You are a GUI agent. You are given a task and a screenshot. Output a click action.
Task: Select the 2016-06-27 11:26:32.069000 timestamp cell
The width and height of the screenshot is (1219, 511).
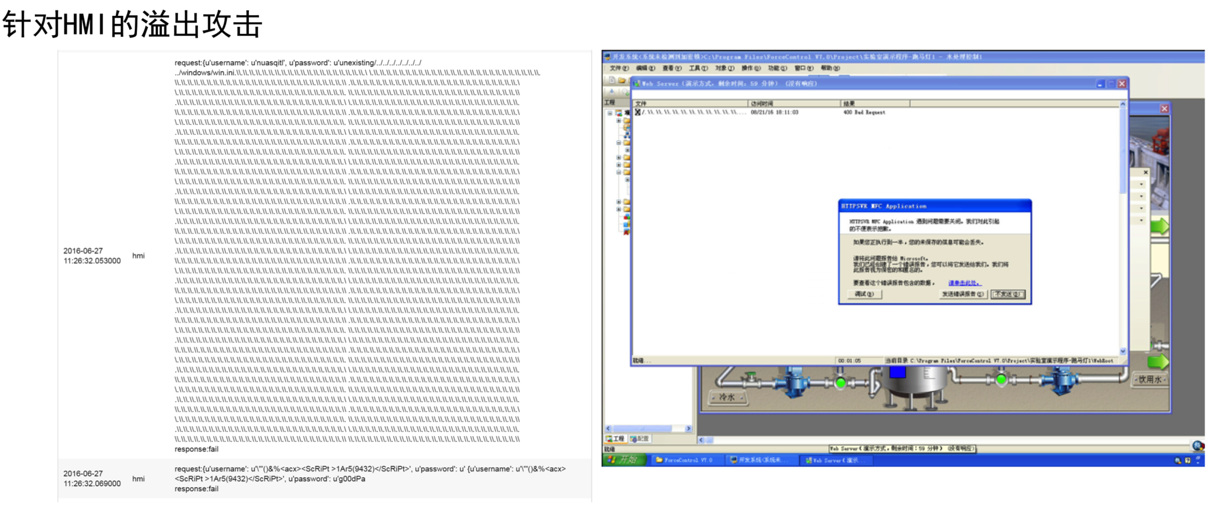(92, 478)
